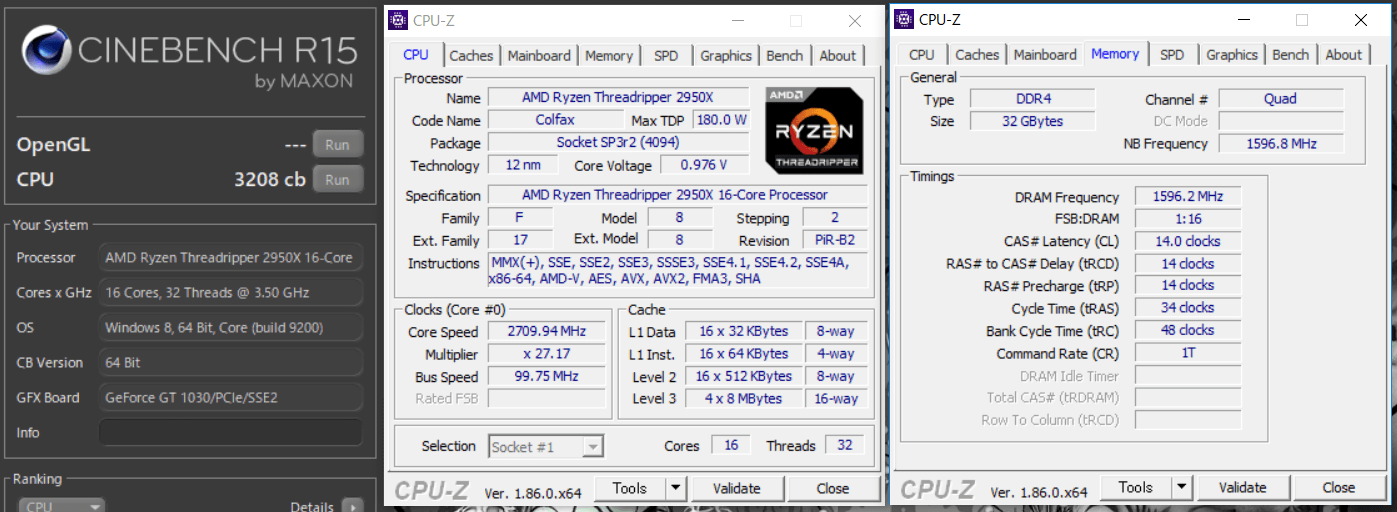Screen dimensions: 1397x512
Task: Click the NB Frequency value 1596.8 MHz
Action: coord(1280,143)
